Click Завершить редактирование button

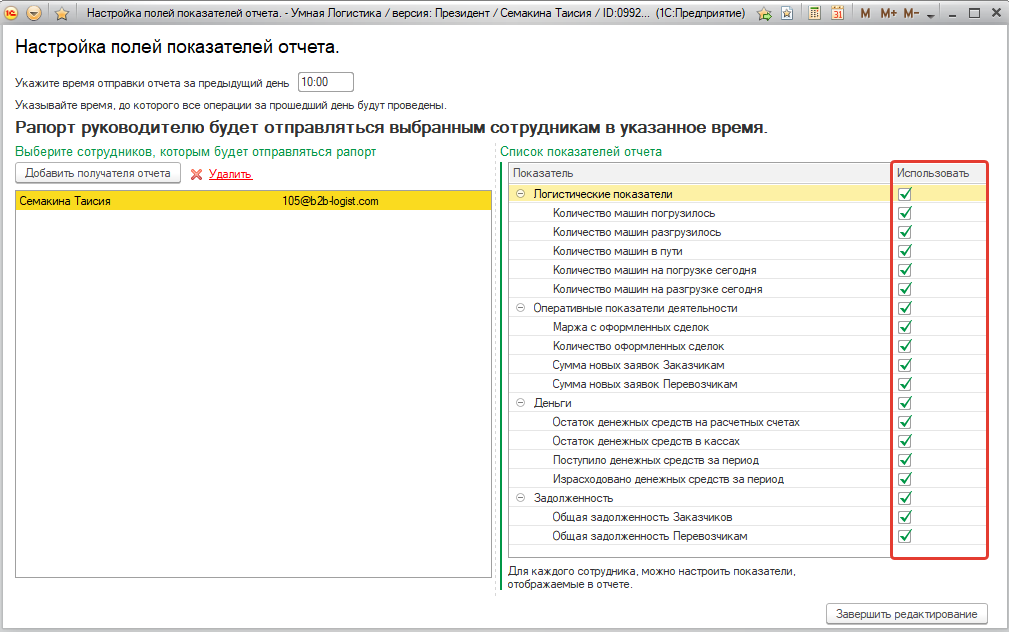pos(907,614)
